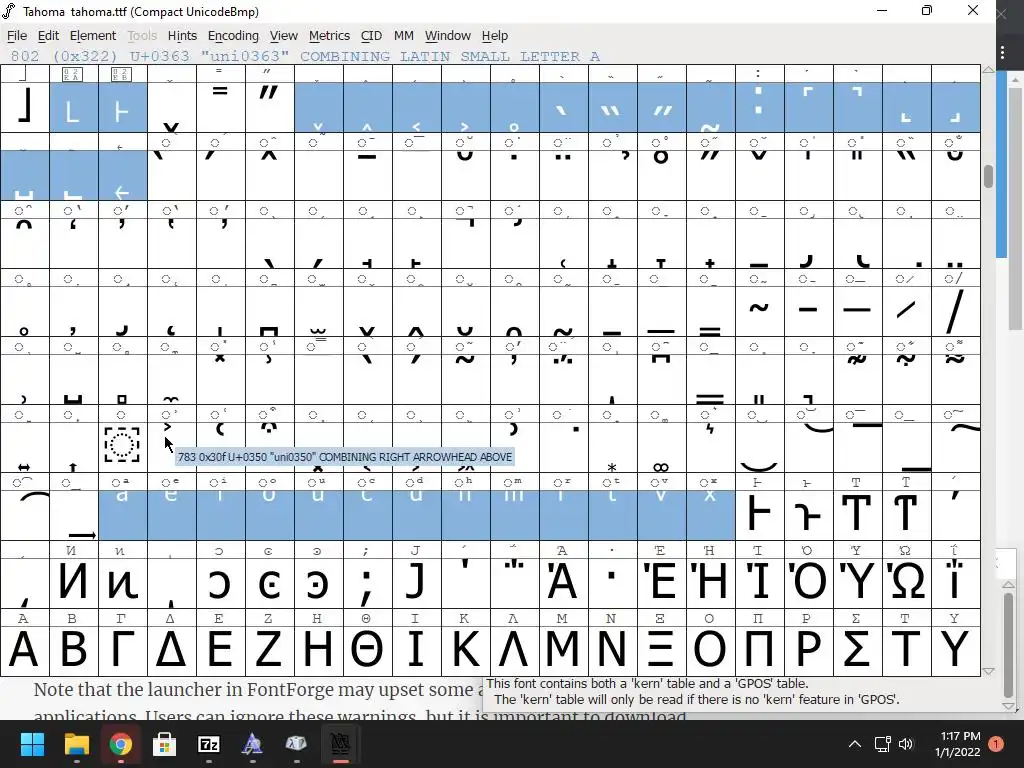Open the Windows Start menu
The width and height of the screenshot is (1024, 768).
coord(32,744)
